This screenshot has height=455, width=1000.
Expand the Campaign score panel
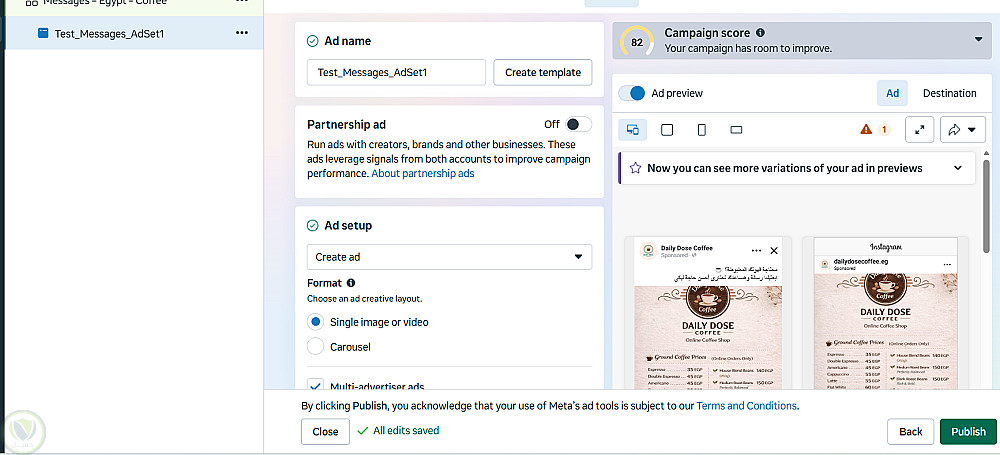point(977,40)
